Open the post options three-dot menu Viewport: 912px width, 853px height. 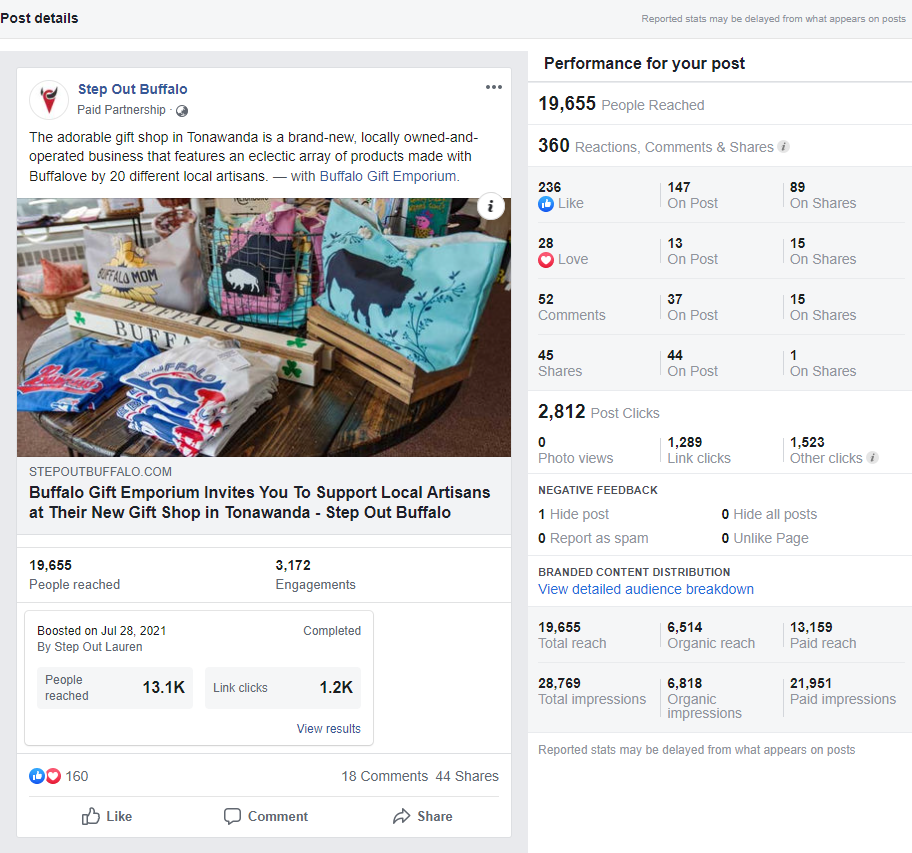coord(494,87)
